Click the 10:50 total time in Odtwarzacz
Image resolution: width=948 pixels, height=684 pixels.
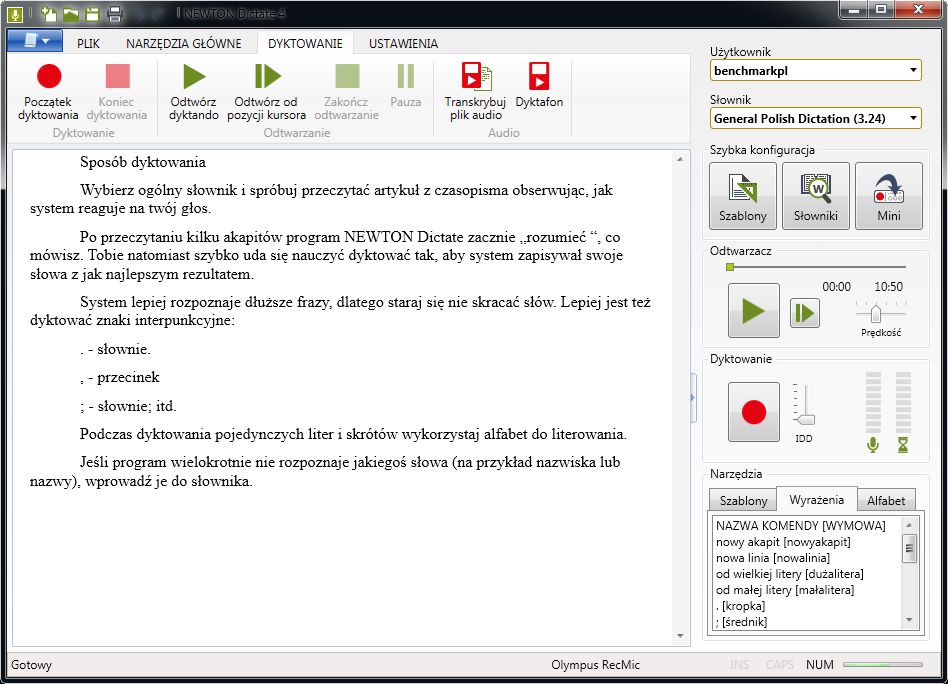tap(888, 287)
